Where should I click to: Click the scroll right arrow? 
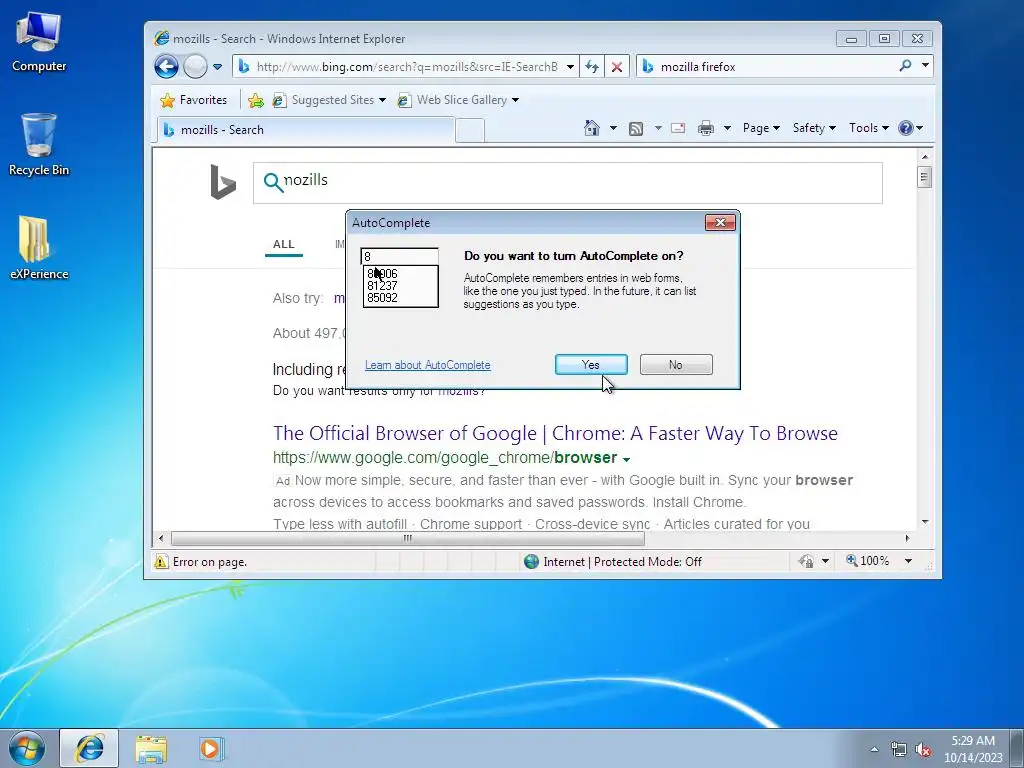click(907, 539)
